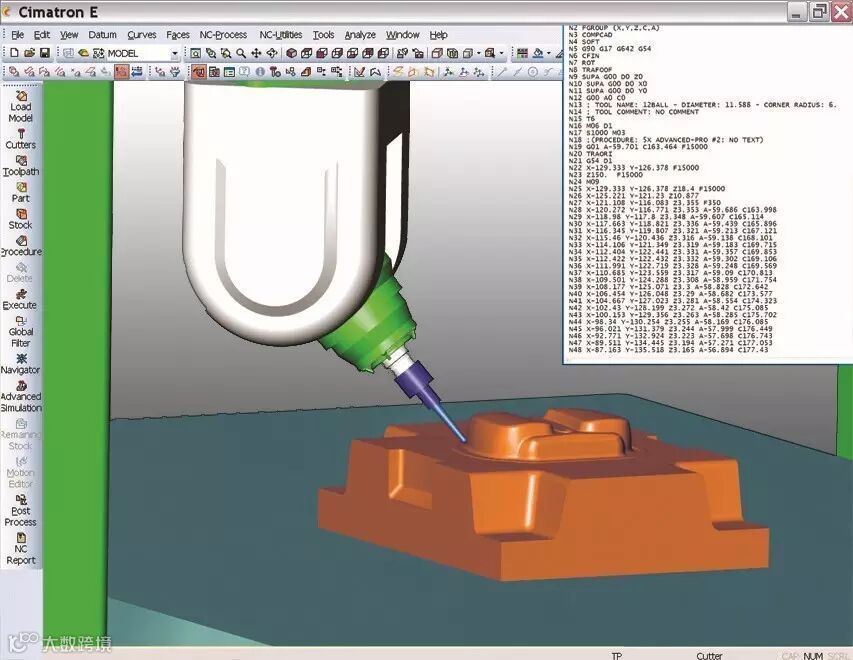Click the TP status bar entry
Screen dimensions: 853x660
coord(616,655)
